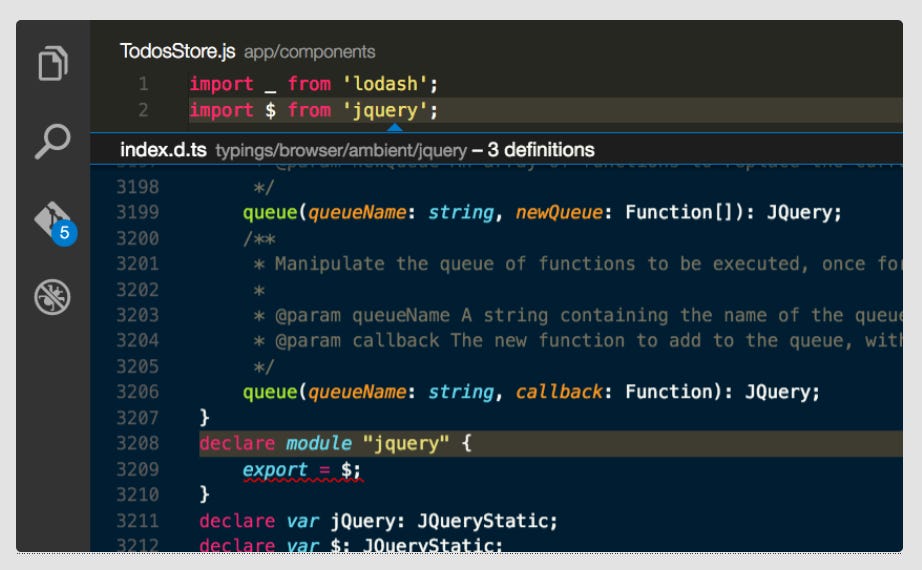Click line number 3202 in peek view
The width and height of the screenshot is (922, 570).
pyautogui.click(x=138, y=289)
